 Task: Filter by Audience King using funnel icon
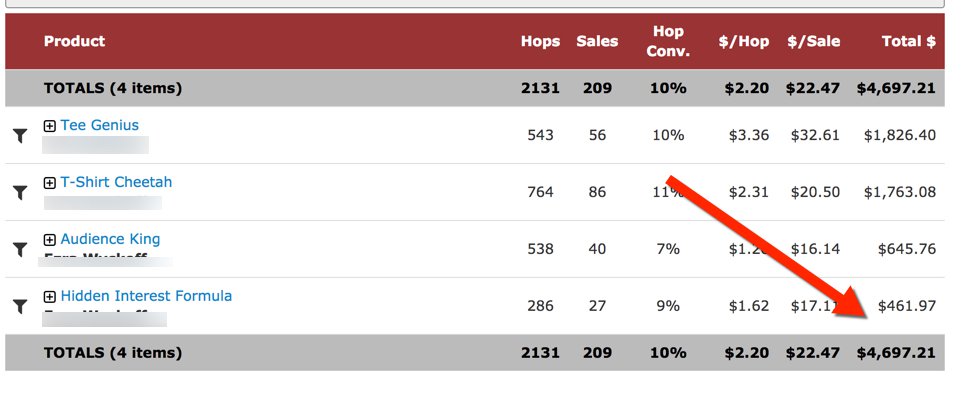tap(20, 249)
